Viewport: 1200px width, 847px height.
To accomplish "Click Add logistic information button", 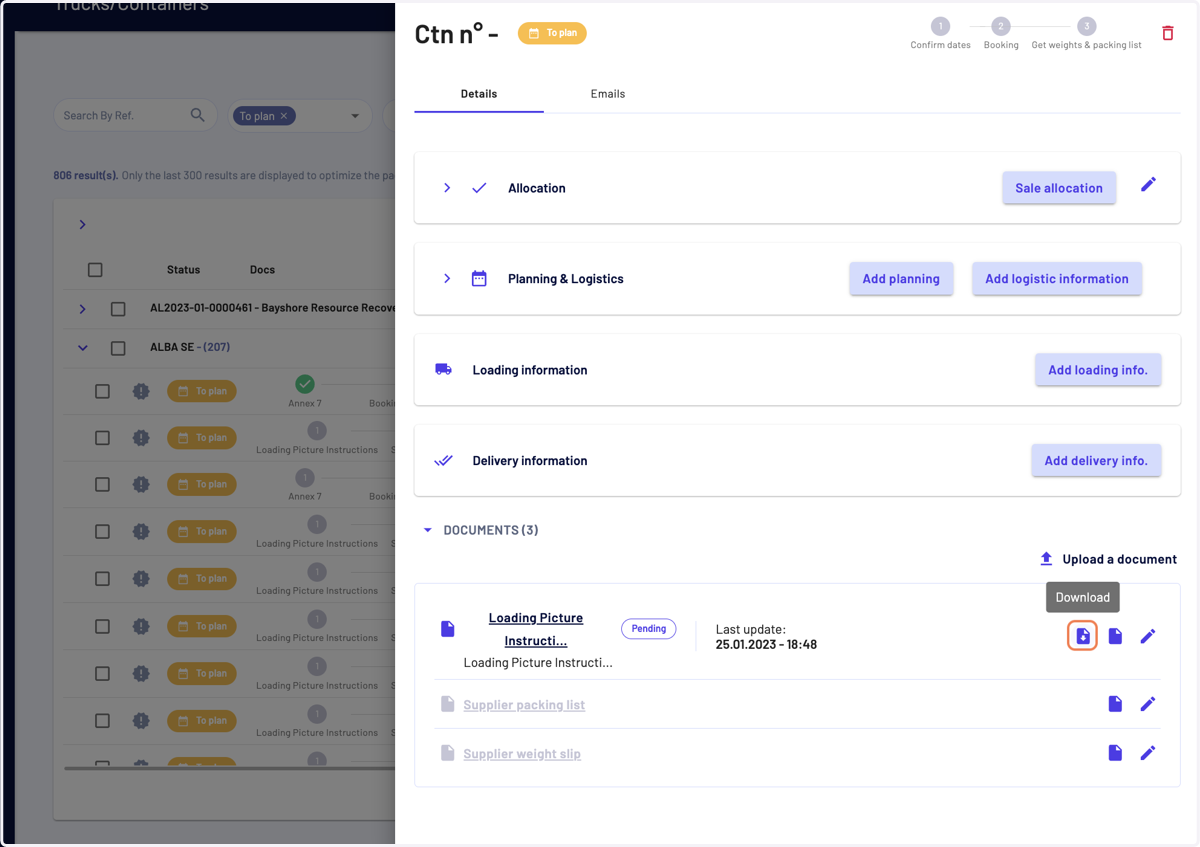I will tap(1057, 279).
